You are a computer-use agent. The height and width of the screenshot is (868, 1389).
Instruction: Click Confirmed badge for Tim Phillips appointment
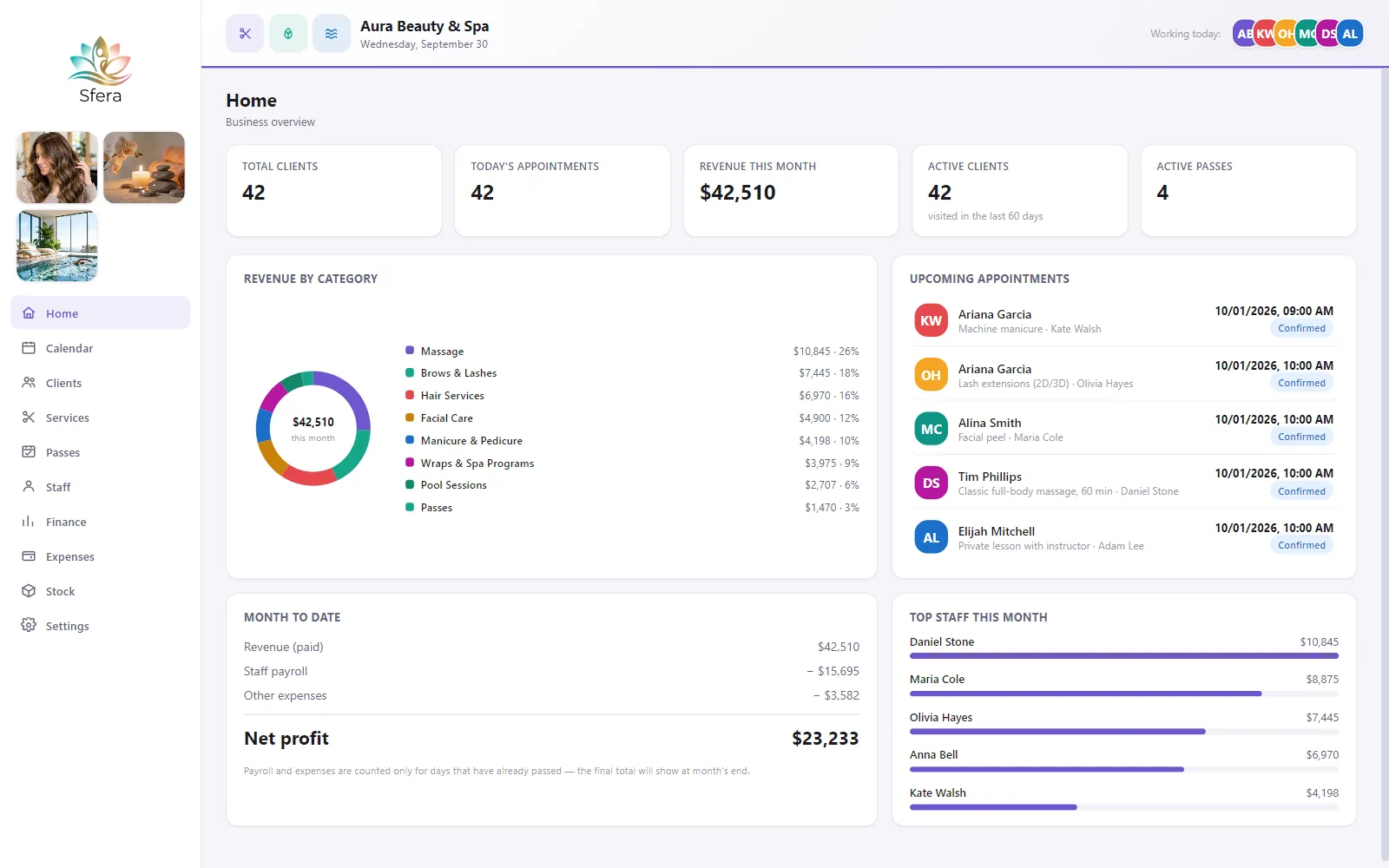pyautogui.click(x=1301, y=491)
